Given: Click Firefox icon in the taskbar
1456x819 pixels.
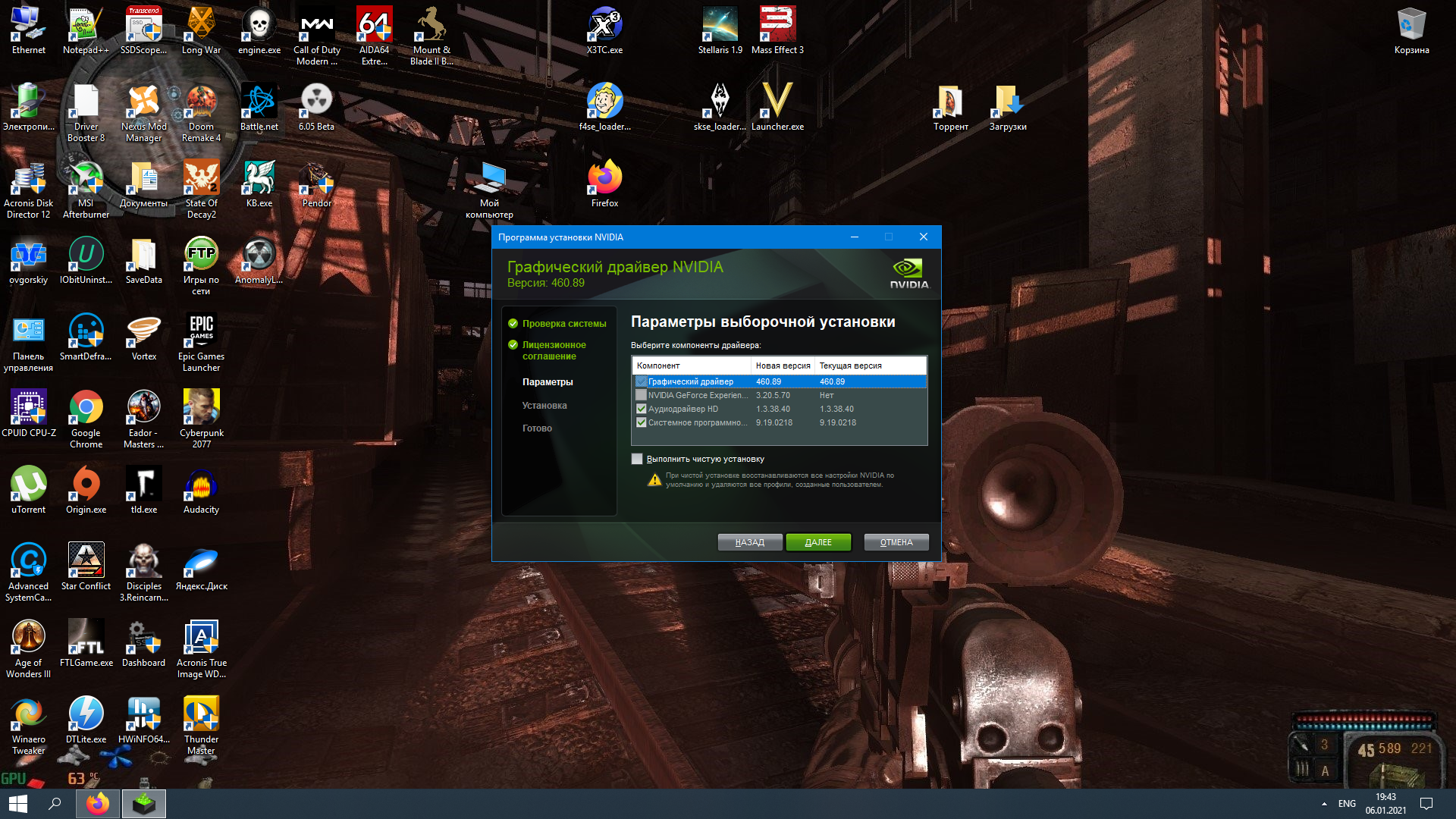Looking at the screenshot, I should click(98, 804).
